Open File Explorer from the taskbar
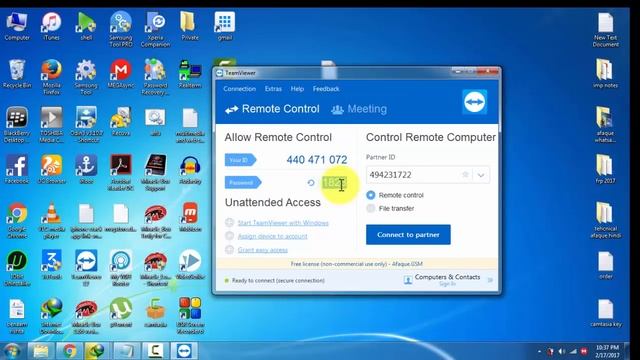Screen dimensions: 640x360 [x=41, y=351]
